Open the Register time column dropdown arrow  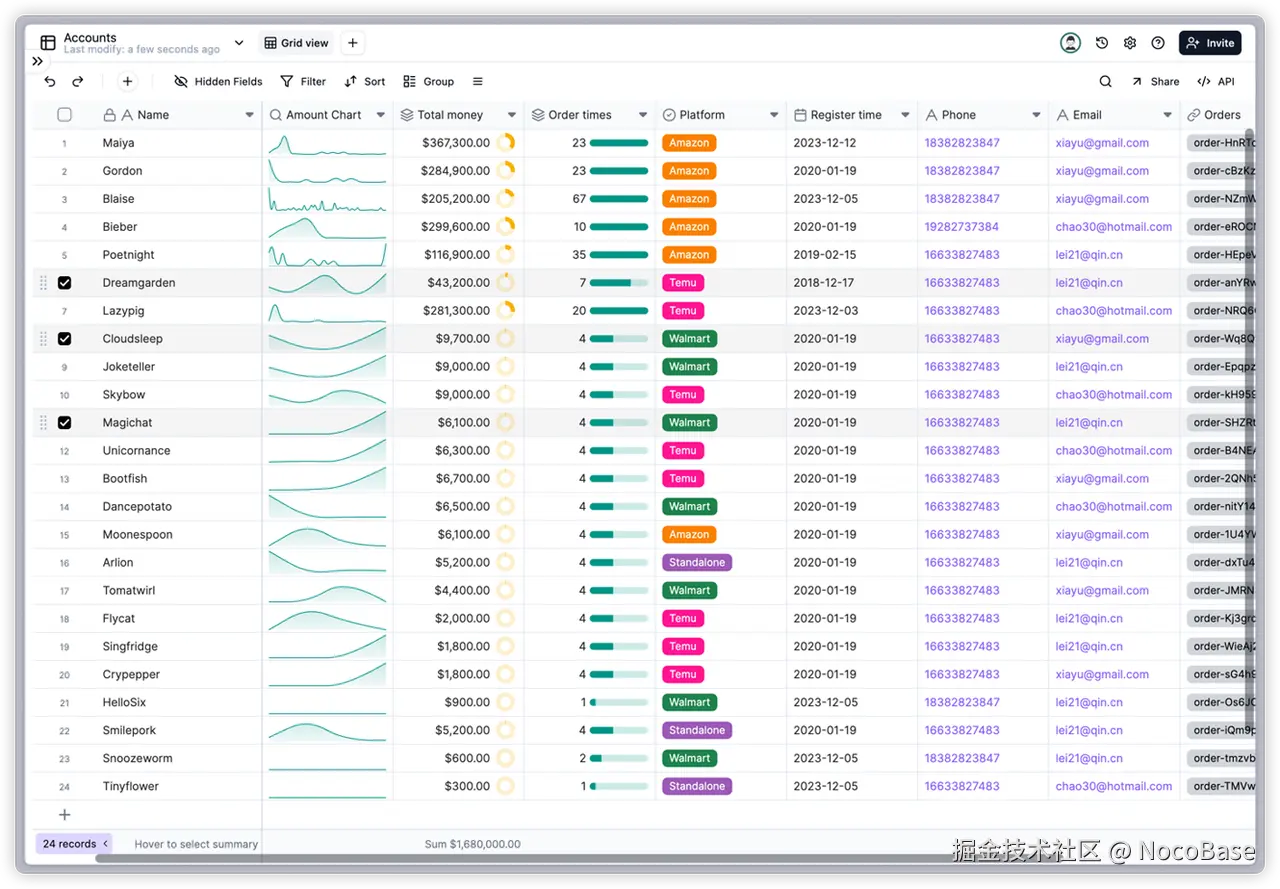point(905,115)
